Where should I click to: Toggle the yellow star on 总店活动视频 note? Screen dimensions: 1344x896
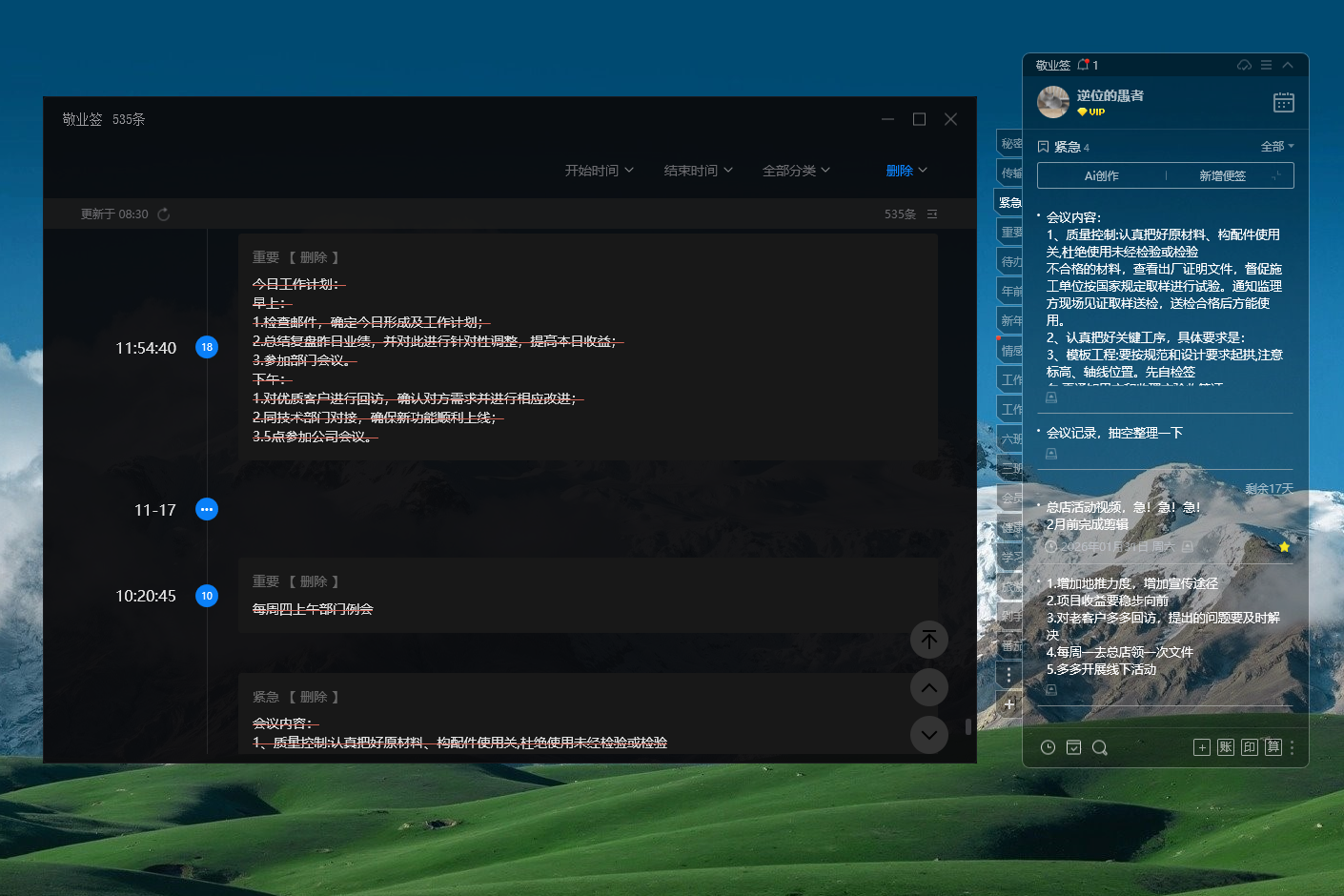click(x=1284, y=547)
